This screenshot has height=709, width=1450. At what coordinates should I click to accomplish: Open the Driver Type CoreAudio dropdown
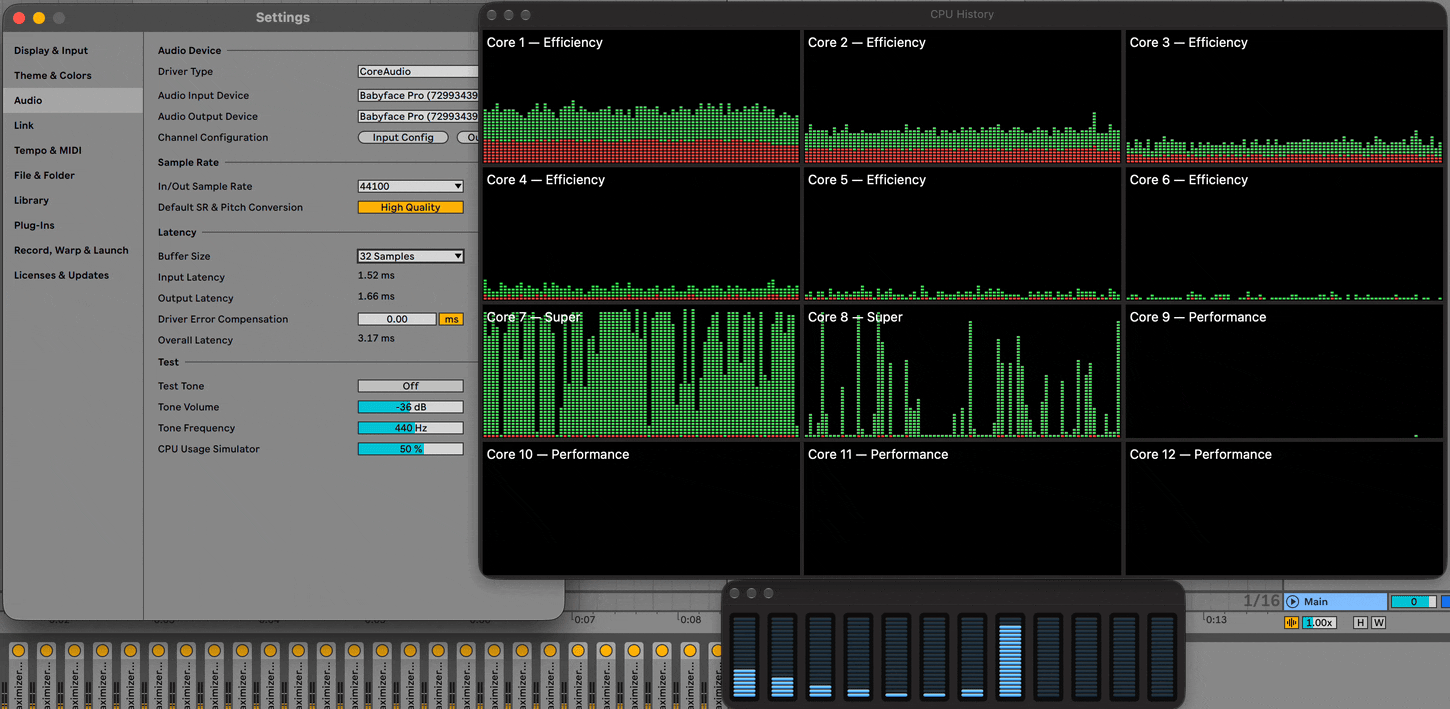pos(418,72)
